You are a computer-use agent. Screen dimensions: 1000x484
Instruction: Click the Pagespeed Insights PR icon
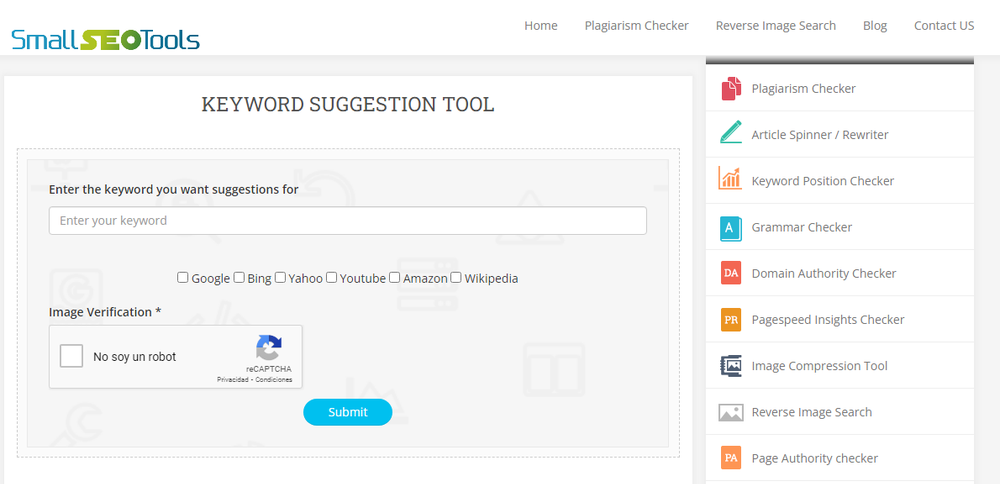point(731,320)
